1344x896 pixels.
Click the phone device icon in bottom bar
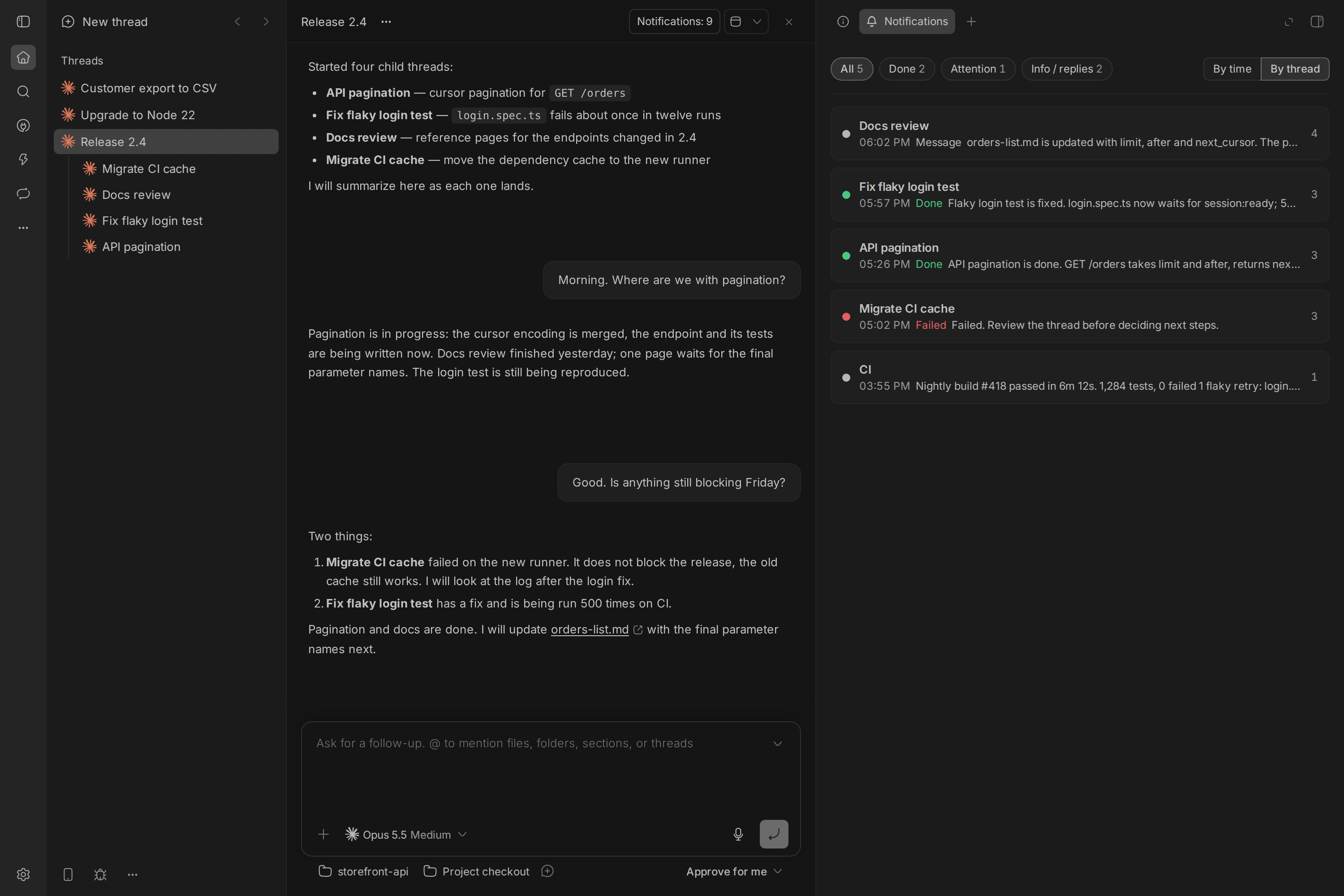point(68,874)
